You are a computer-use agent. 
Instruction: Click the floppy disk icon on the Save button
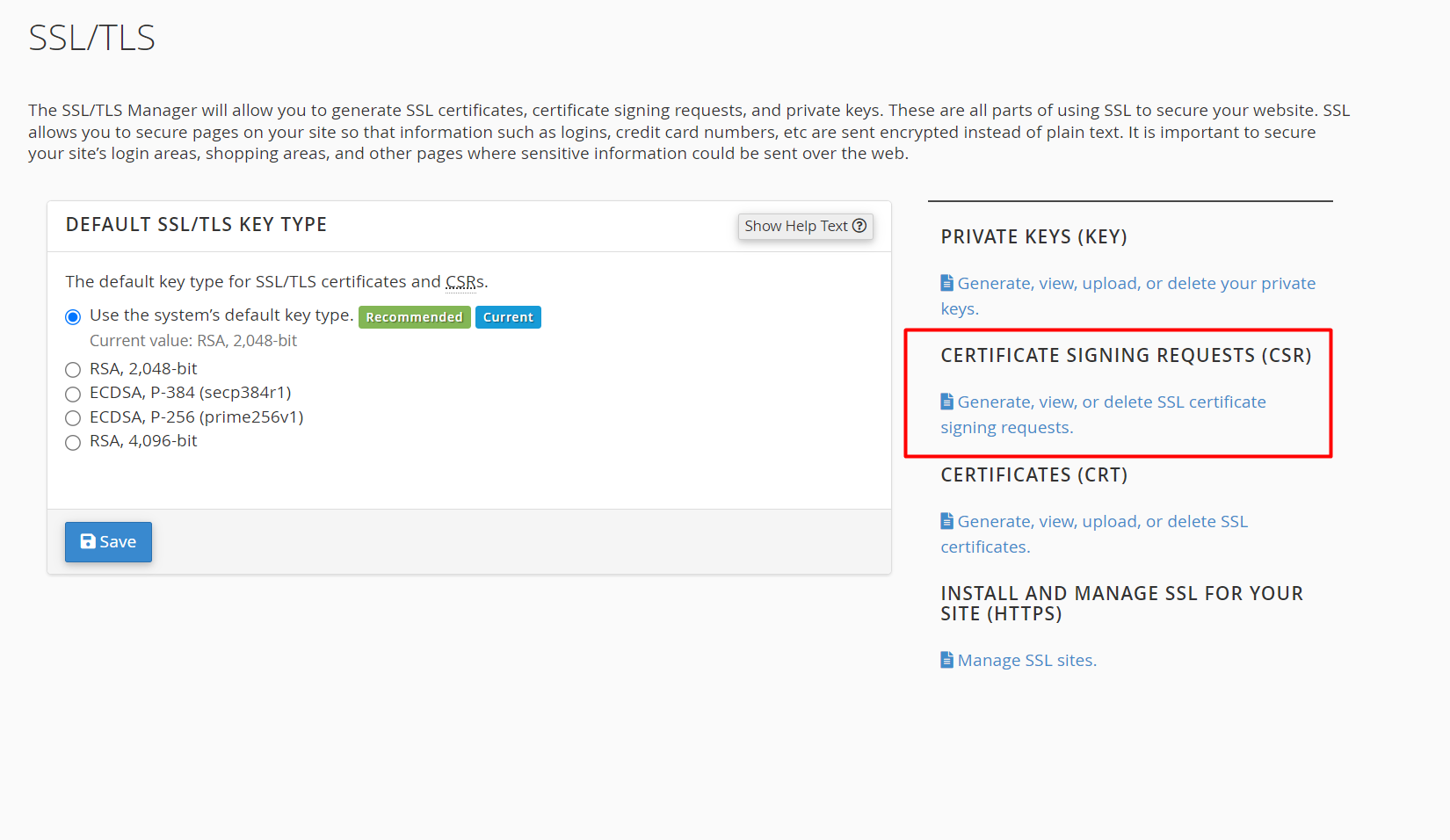(88, 541)
